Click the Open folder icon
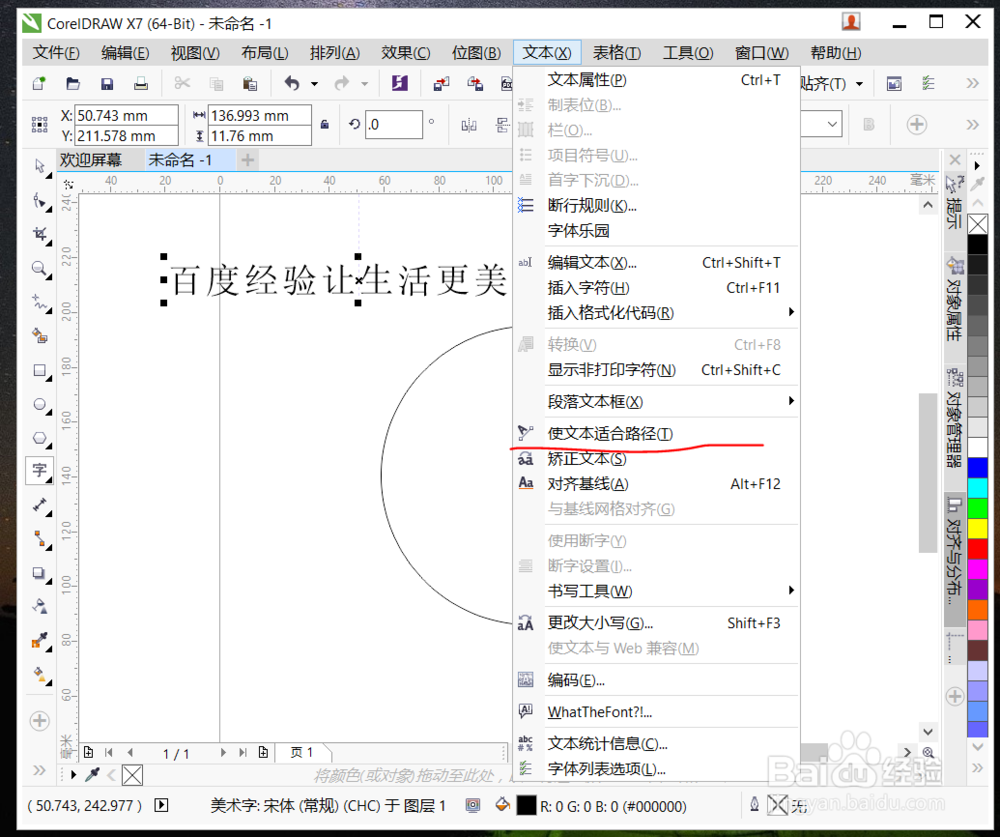Viewport: 1000px width, 837px height. click(73, 83)
